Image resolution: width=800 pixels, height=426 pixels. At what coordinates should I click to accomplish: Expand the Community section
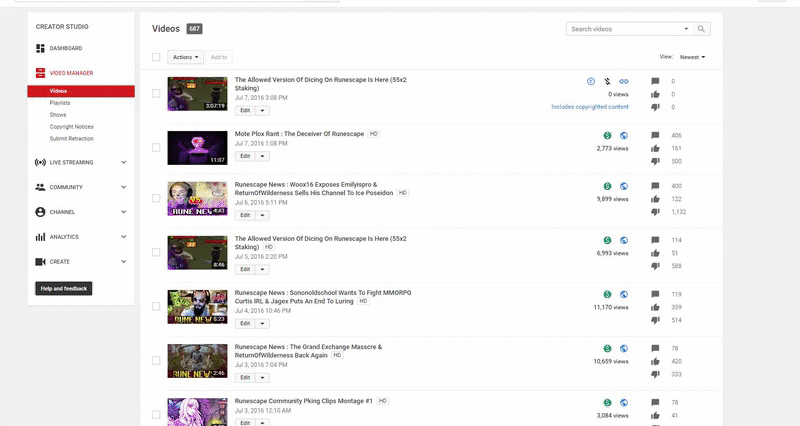pyautogui.click(x=123, y=187)
